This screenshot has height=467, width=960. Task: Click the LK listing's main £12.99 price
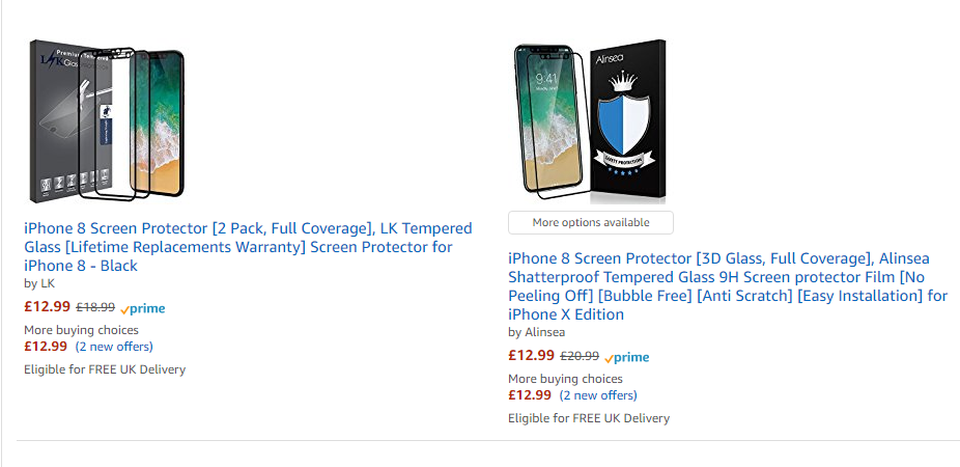coord(46,308)
